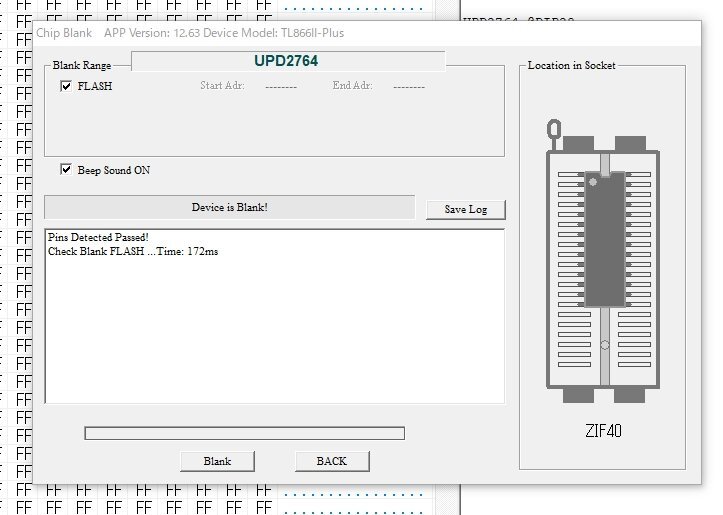Click the 'Blank Range' group label

tap(82, 65)
